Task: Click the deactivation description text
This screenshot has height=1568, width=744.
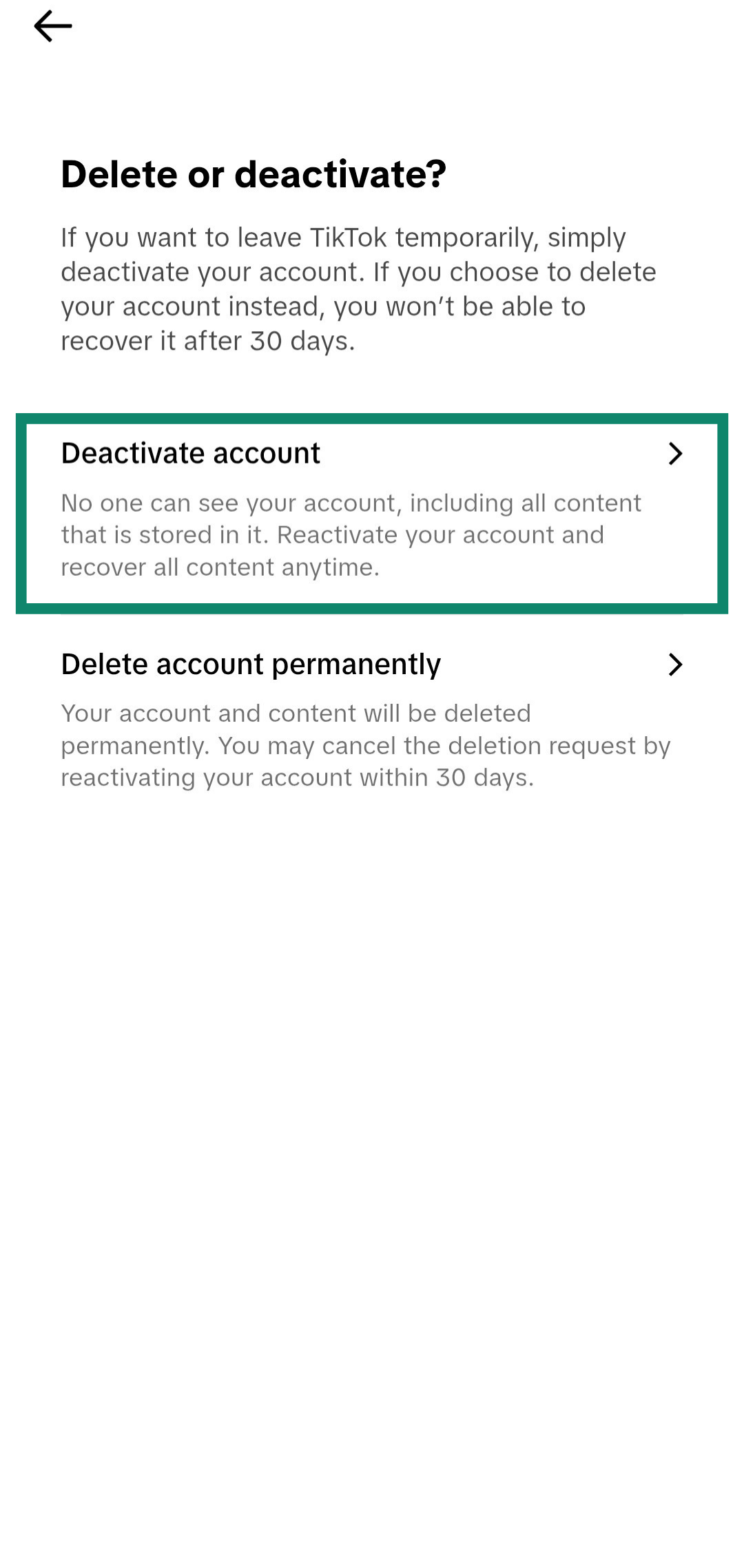Action: click(351, 535)
